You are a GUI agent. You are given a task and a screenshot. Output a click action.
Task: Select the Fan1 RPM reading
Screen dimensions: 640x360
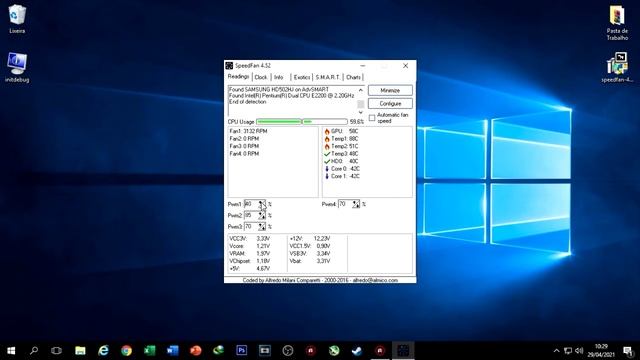click(x=248, y=131)
